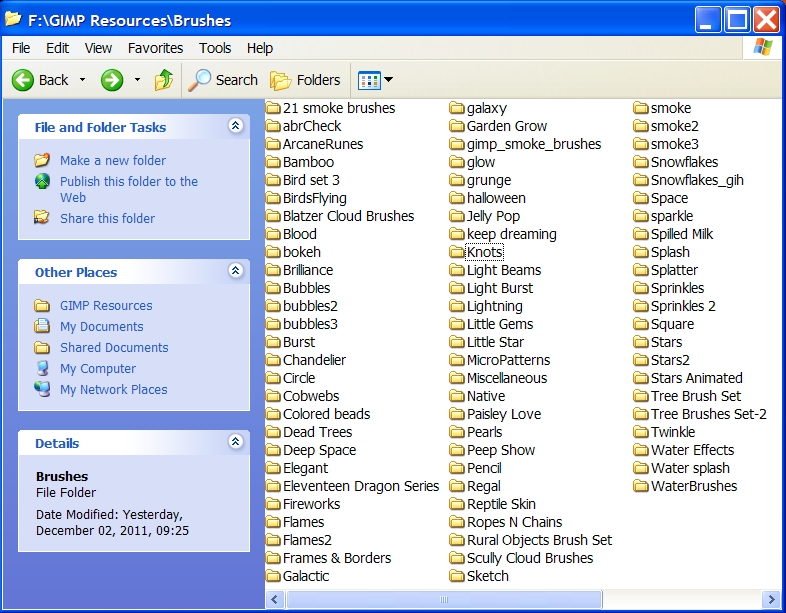The image size is (786, 613).
Task: Click the scrollbar left arrow button
Action: pyautogui.click(x=274, y=599)
